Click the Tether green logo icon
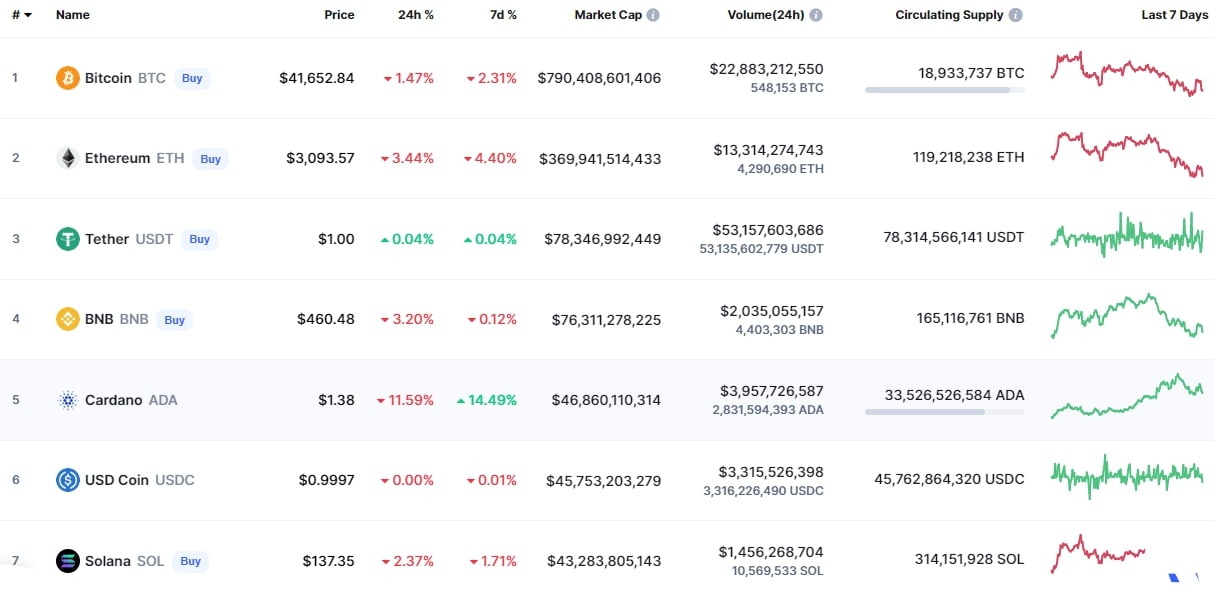Screen dimensions: 1215x590 (68, 239)
